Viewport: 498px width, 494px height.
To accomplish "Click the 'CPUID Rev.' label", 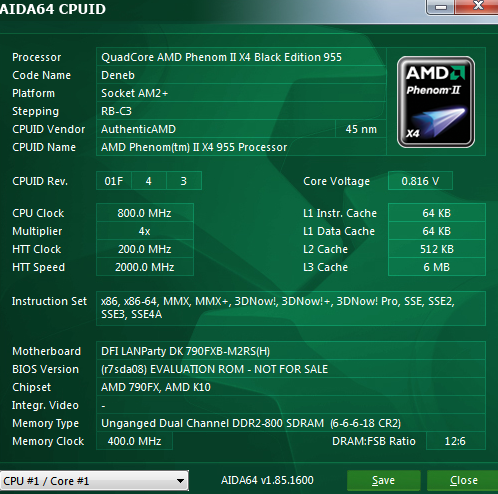I will (40, 181).
